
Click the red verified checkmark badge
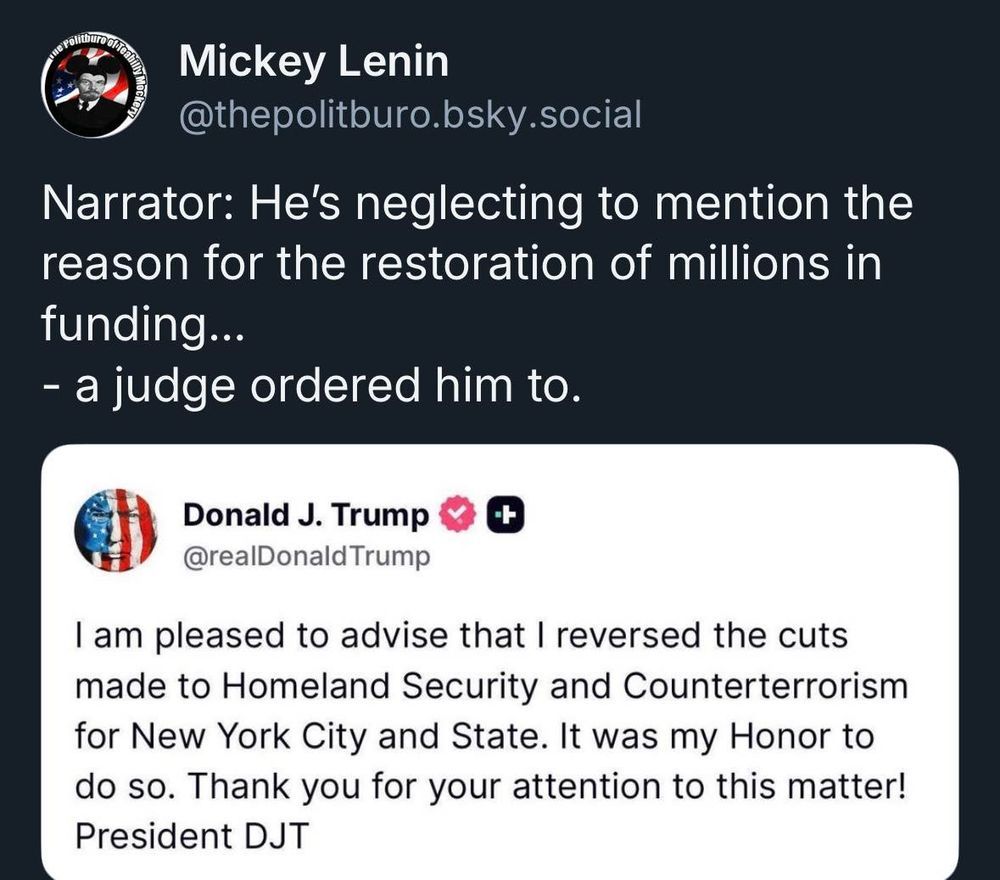tap(456, 515)
